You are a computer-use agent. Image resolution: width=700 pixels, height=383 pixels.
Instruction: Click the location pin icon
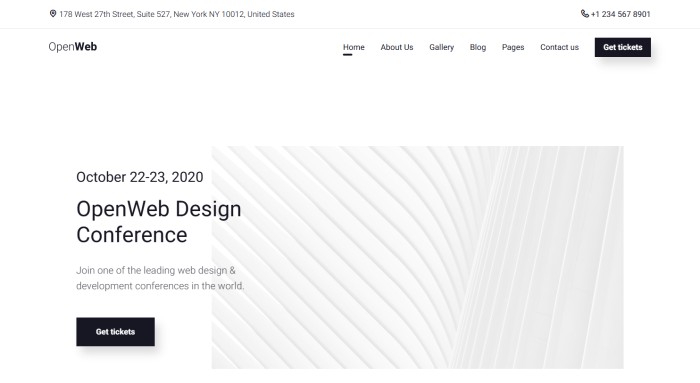(53, 14)
